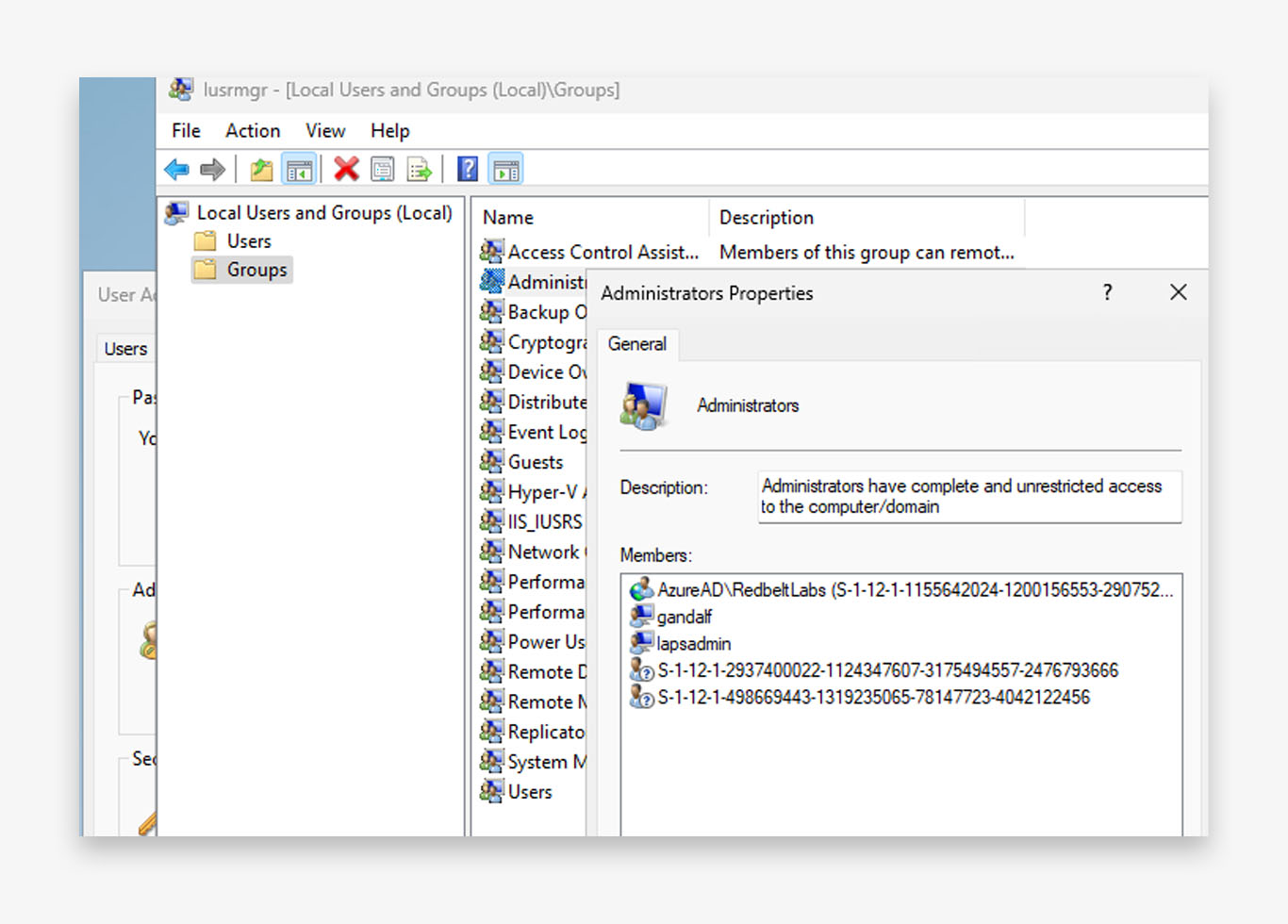Viewport: 1288px width, 924px height.
Task: Click "Members of this group can remot..." description
Action: tap(867, 253)
